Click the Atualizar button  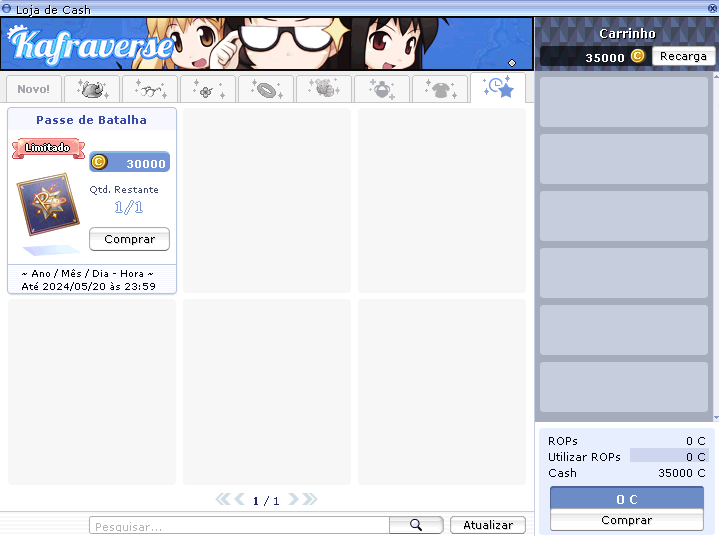488,525
